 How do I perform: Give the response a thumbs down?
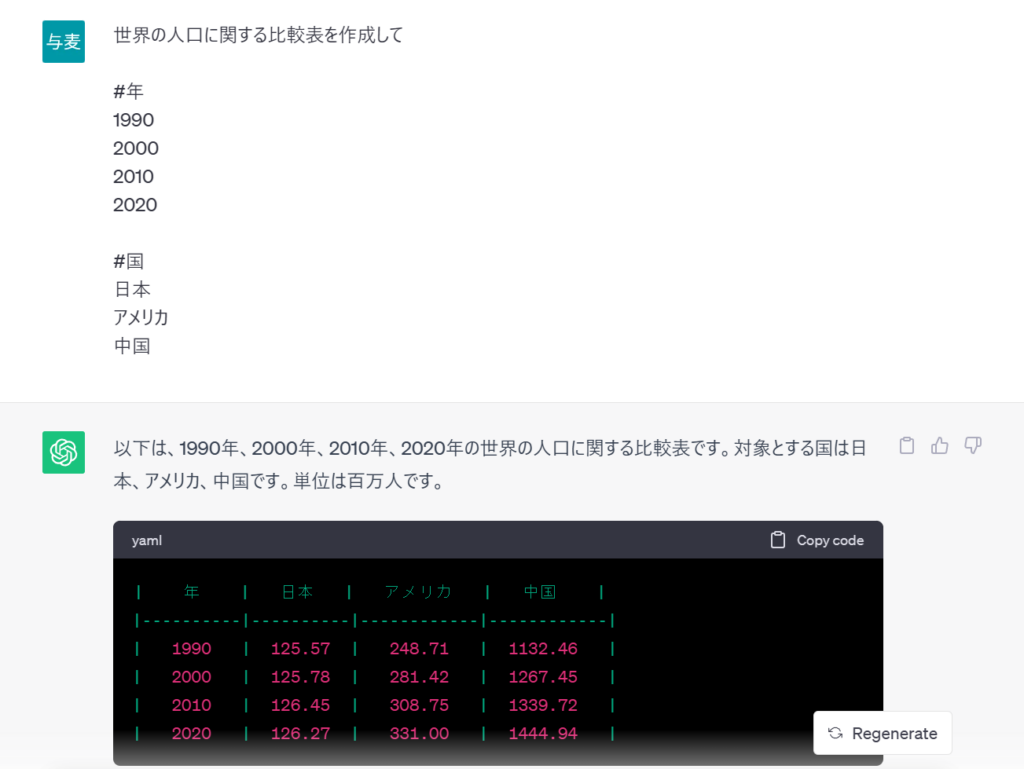pyautogui.click(x=973, y=445)
